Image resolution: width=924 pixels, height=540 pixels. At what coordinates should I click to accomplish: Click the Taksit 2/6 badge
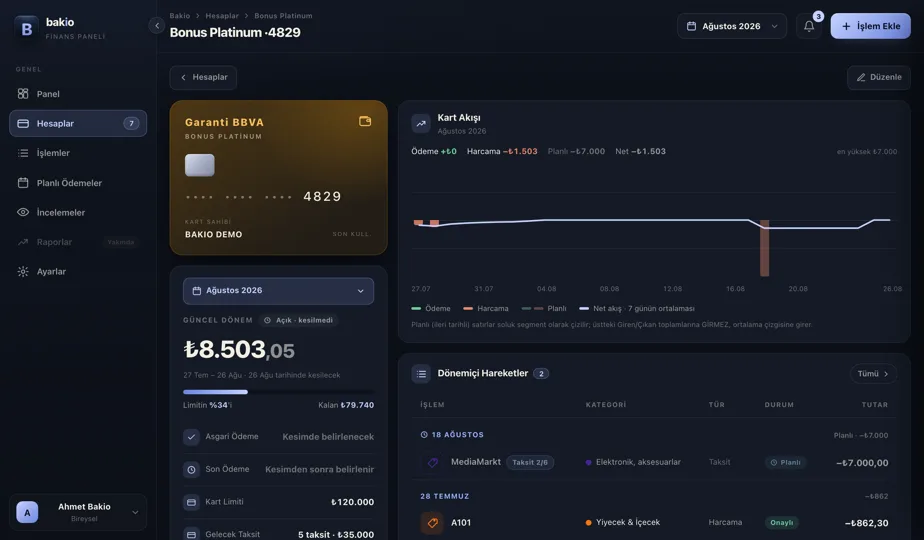click(x=530, y=462)
